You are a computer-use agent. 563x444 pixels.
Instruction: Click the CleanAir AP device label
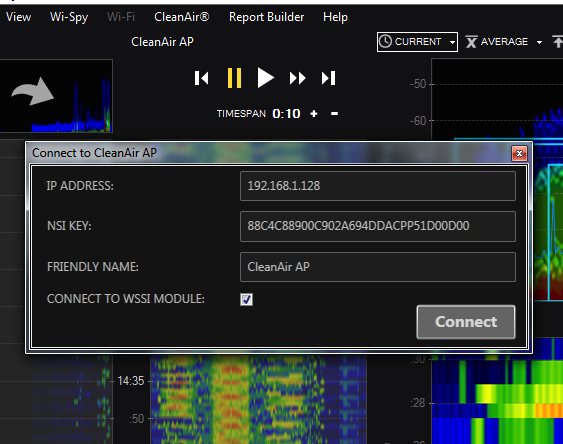coord(162,42)
